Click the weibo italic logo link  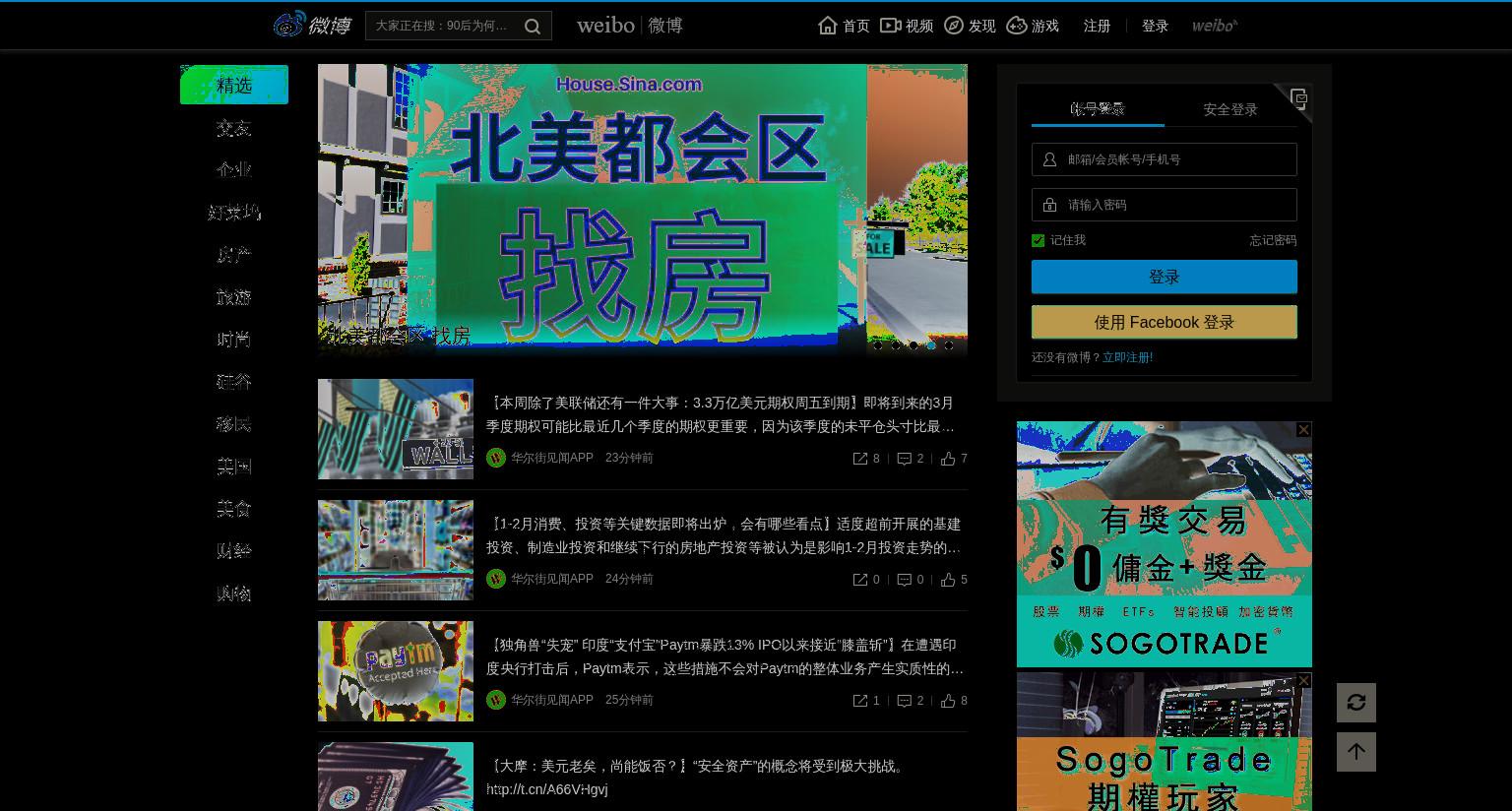point(1215,26)
